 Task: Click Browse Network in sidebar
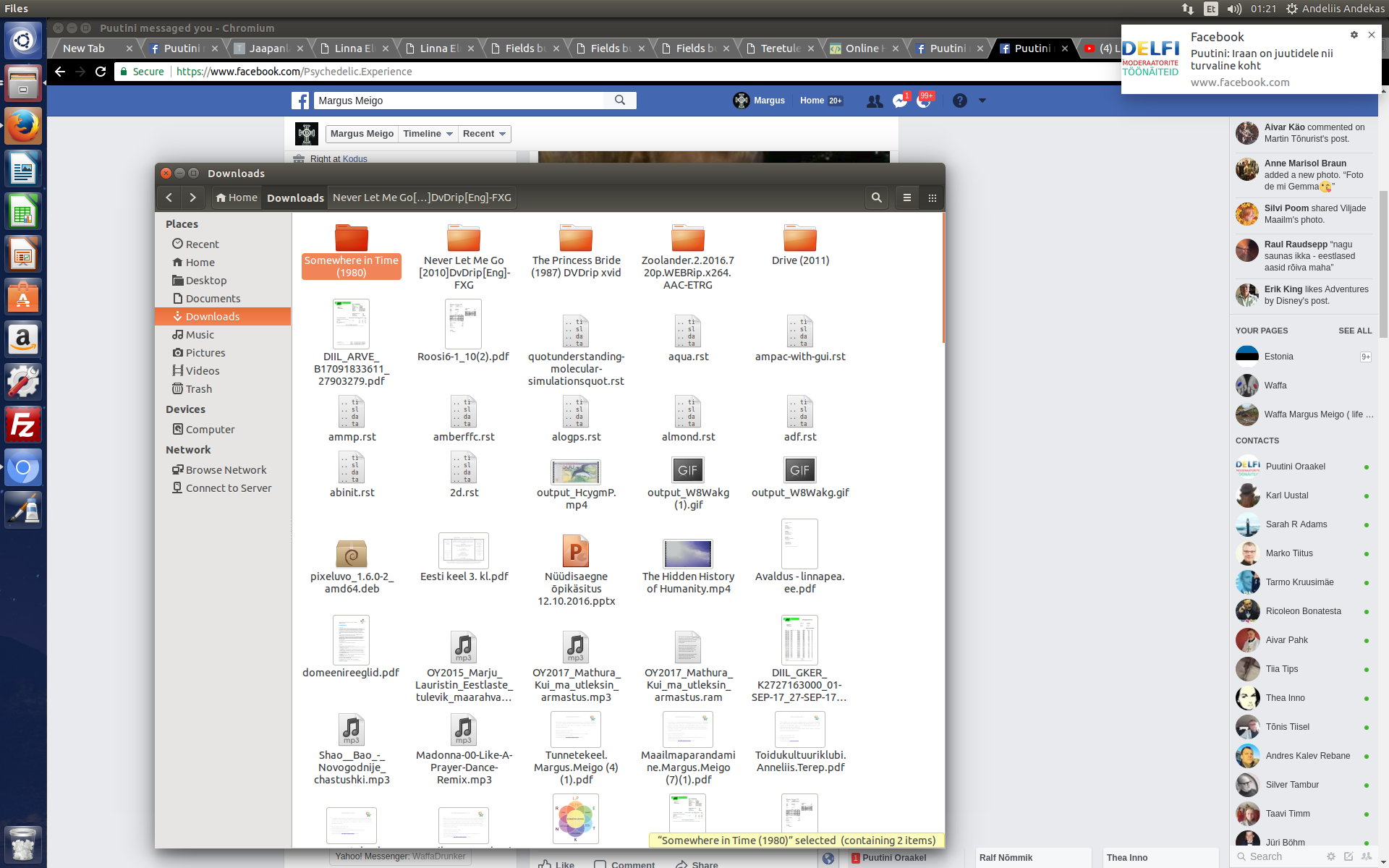tap(223, 470)
